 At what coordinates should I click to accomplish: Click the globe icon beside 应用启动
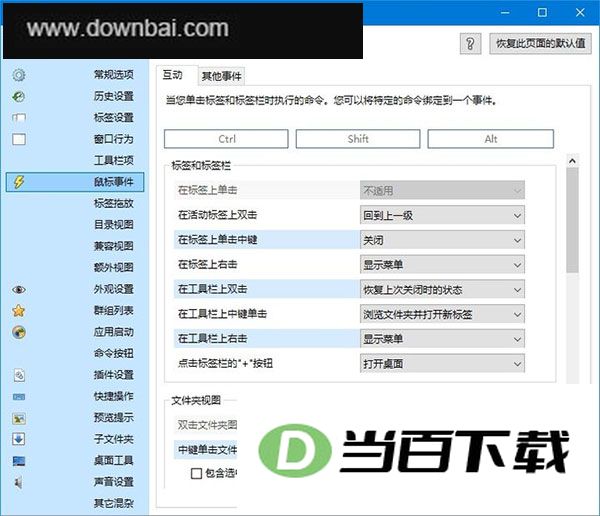(x=19, y=332)
